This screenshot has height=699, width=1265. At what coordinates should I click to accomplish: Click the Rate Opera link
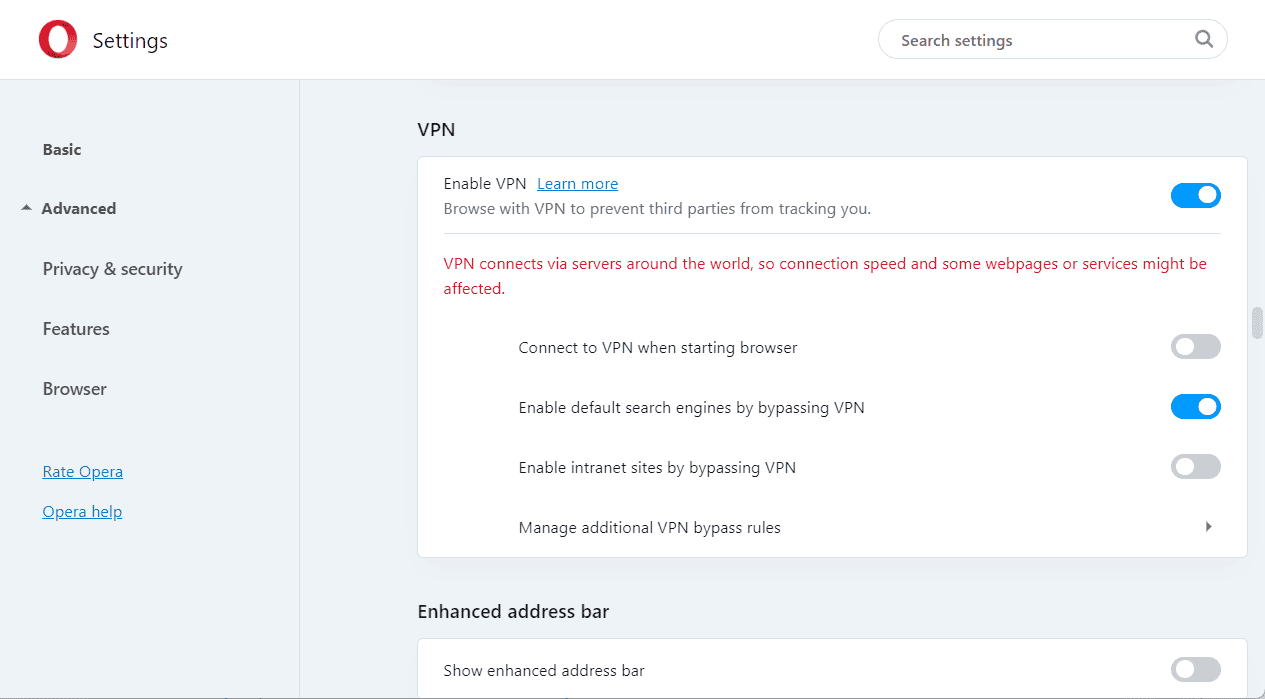click(83, 471)
